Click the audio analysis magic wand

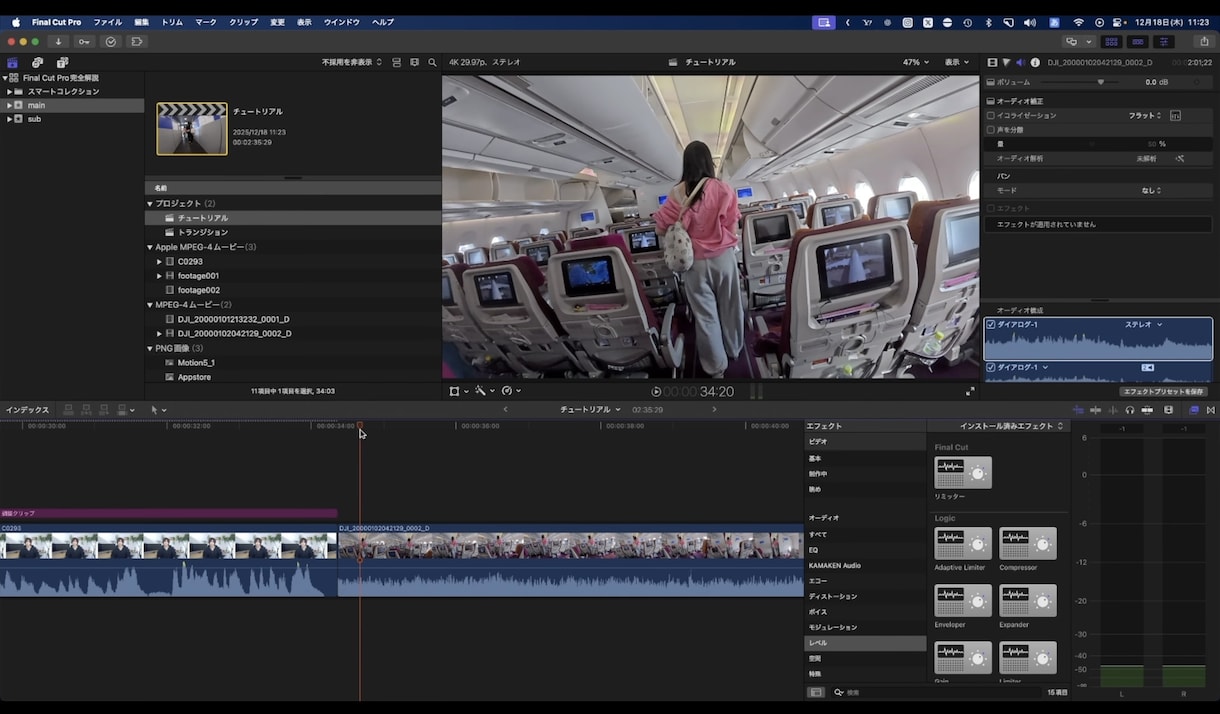coord(1180,158)
